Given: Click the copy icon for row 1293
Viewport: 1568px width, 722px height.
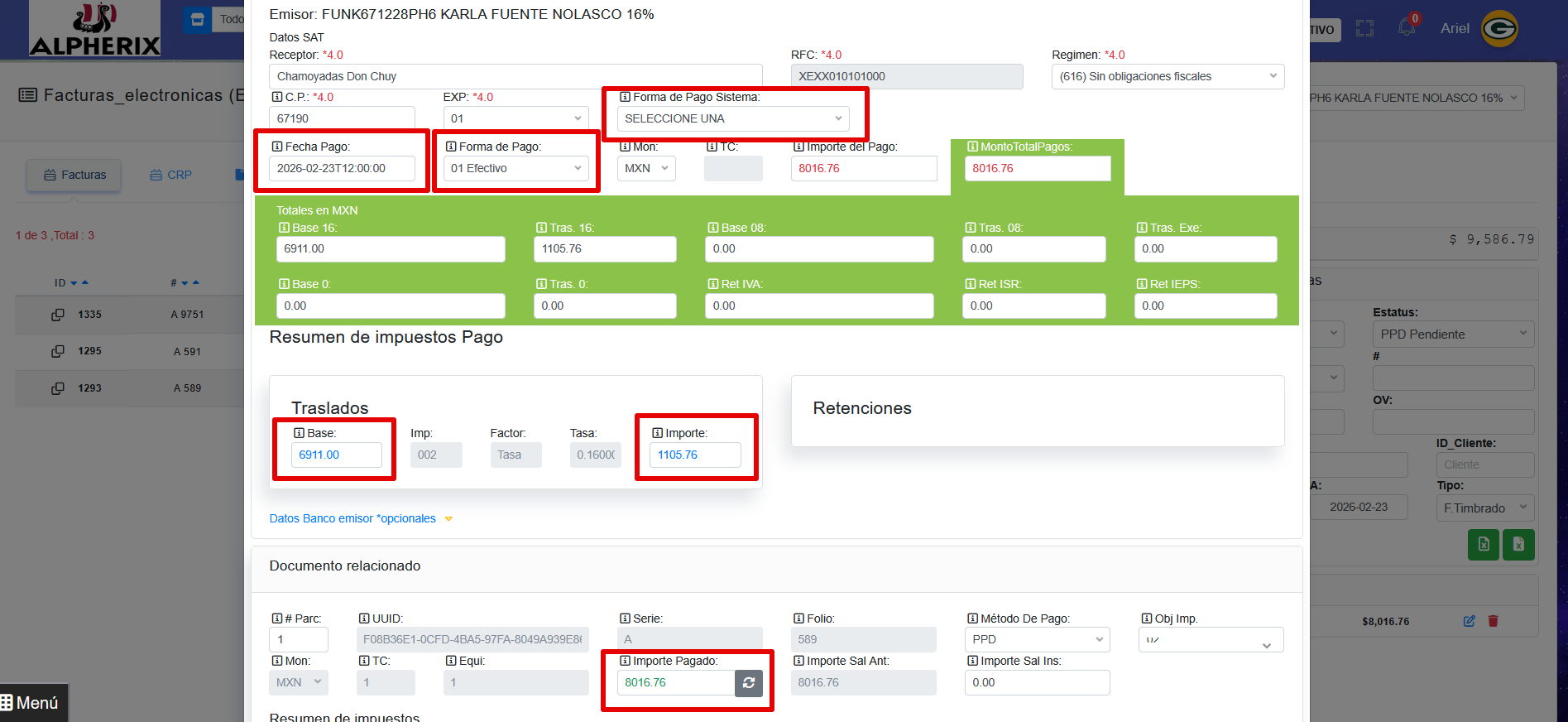Looking at the screenshot, I should [x=58, y=388].
